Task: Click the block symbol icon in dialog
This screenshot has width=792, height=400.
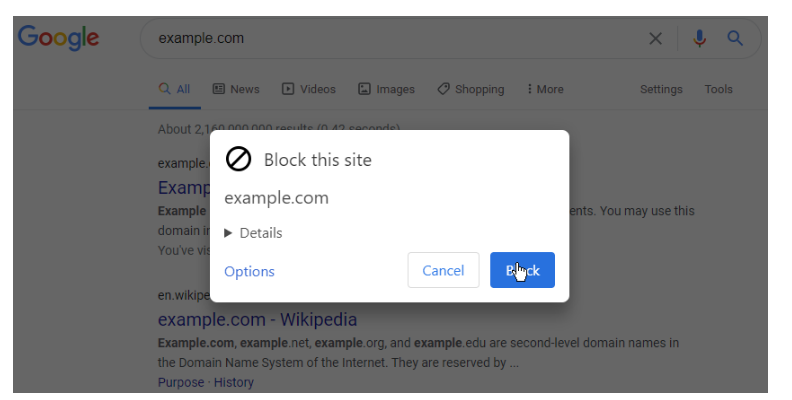Action: [238, 159]
